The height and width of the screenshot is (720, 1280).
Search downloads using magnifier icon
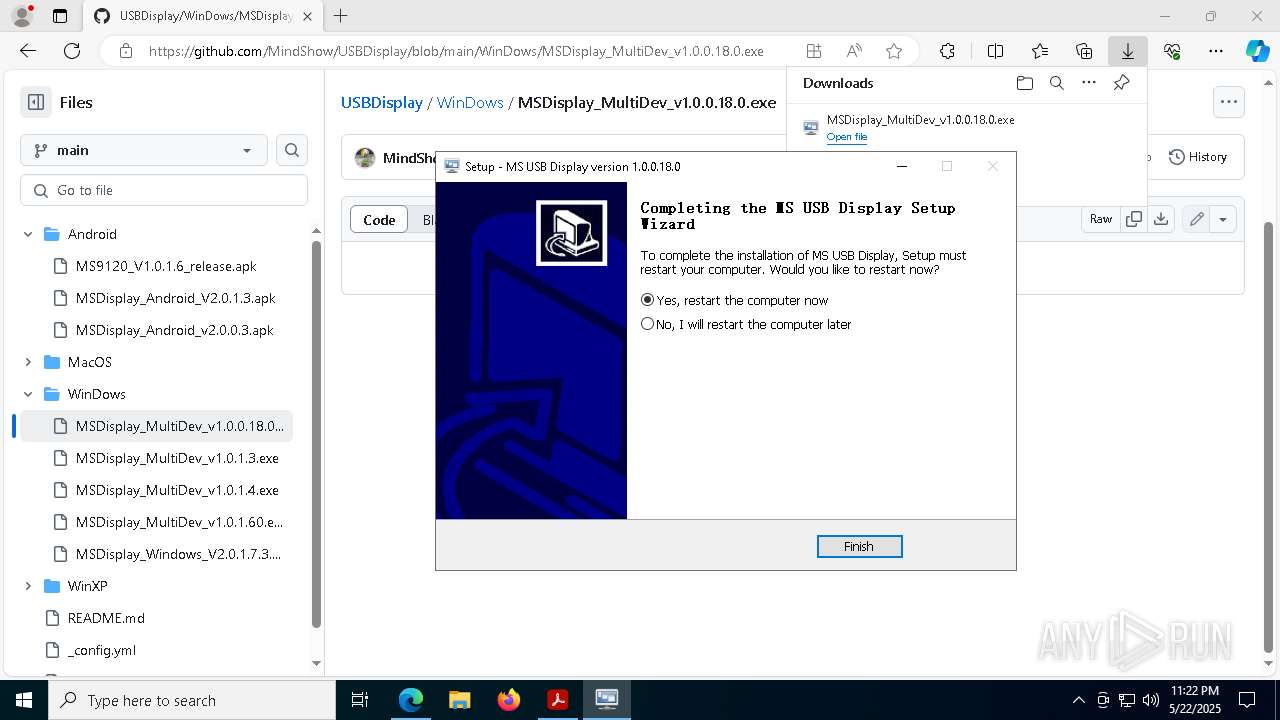1056,83
